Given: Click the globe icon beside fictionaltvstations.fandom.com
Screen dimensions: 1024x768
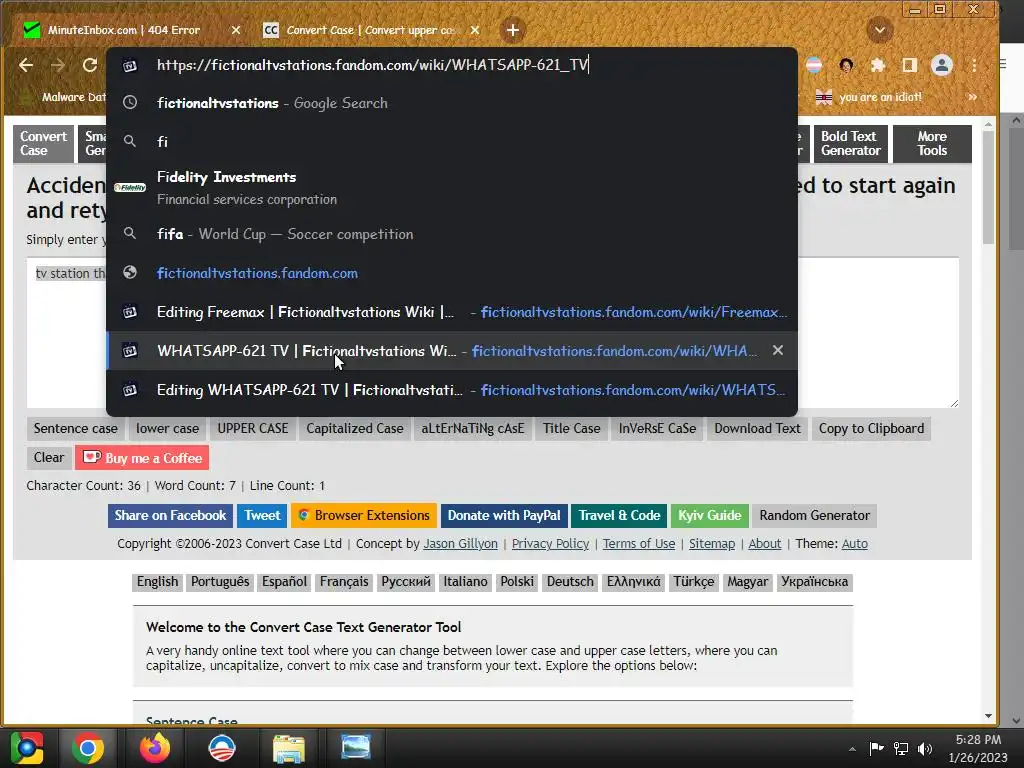Looking at the screenshot, I should tap(130, 272).
